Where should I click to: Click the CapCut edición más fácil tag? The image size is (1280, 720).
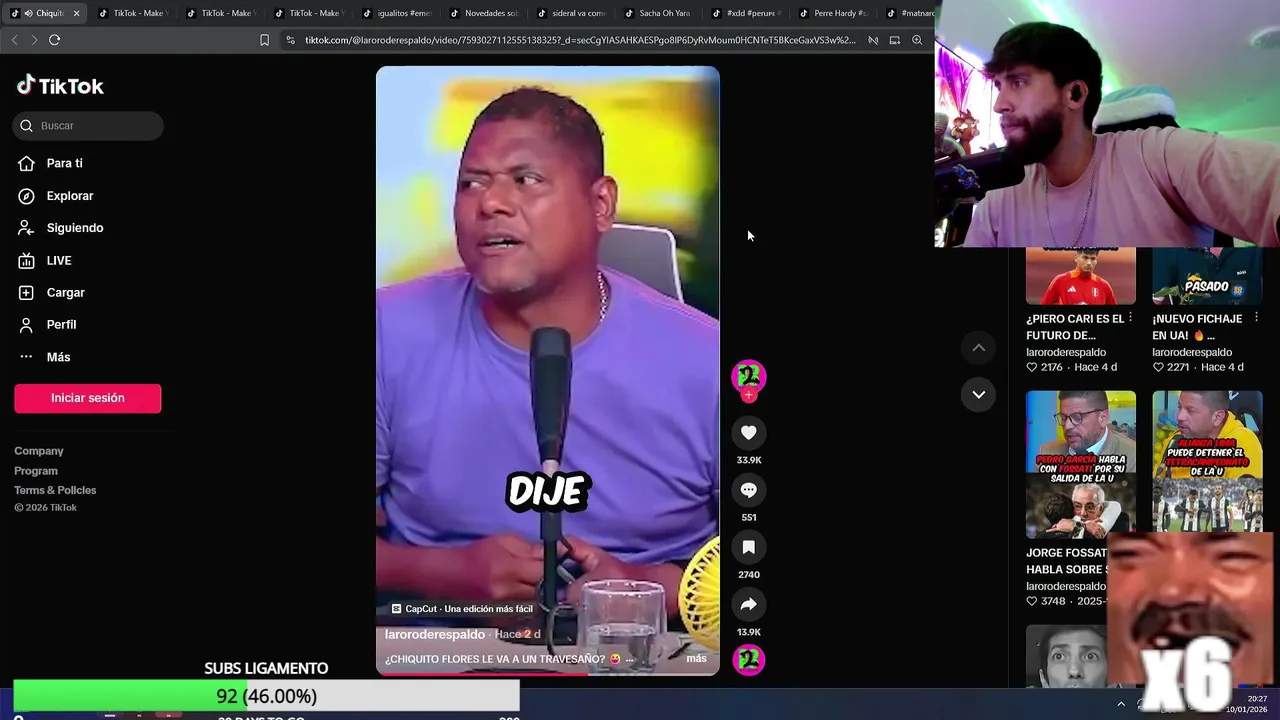[462, 609]
